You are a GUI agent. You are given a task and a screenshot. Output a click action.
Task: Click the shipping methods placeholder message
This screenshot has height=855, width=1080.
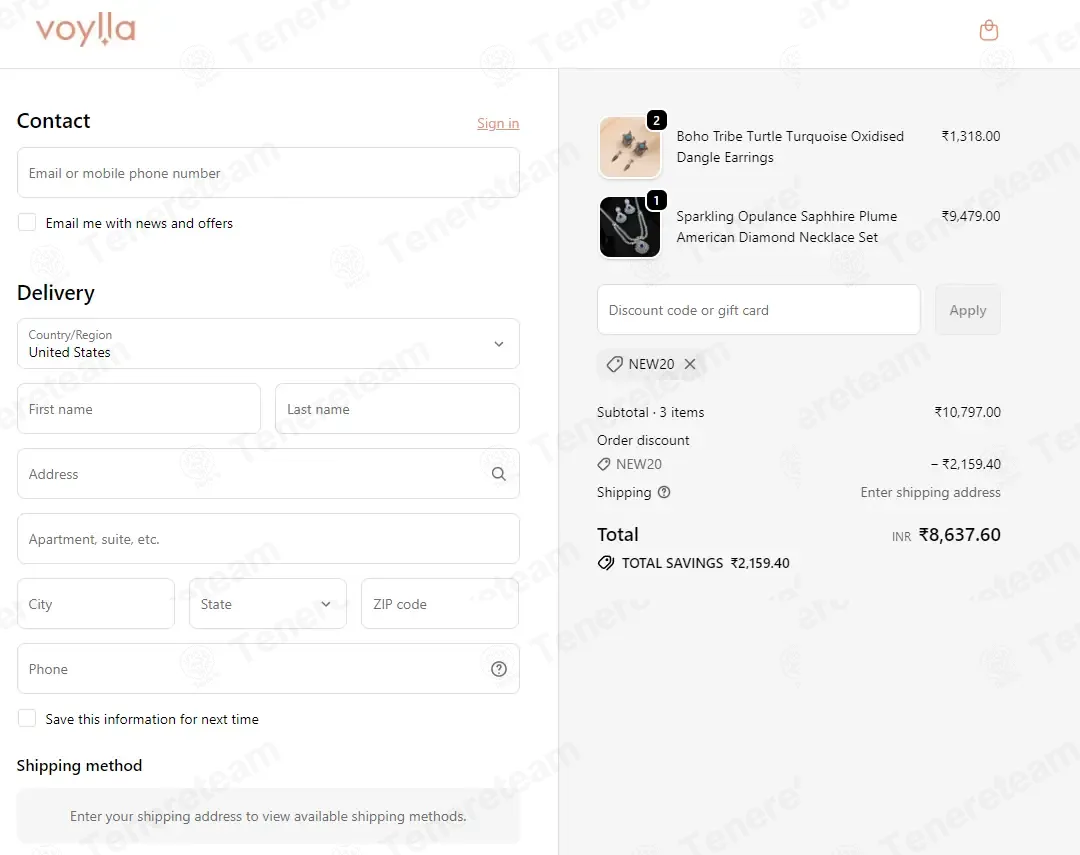[268, 816]
